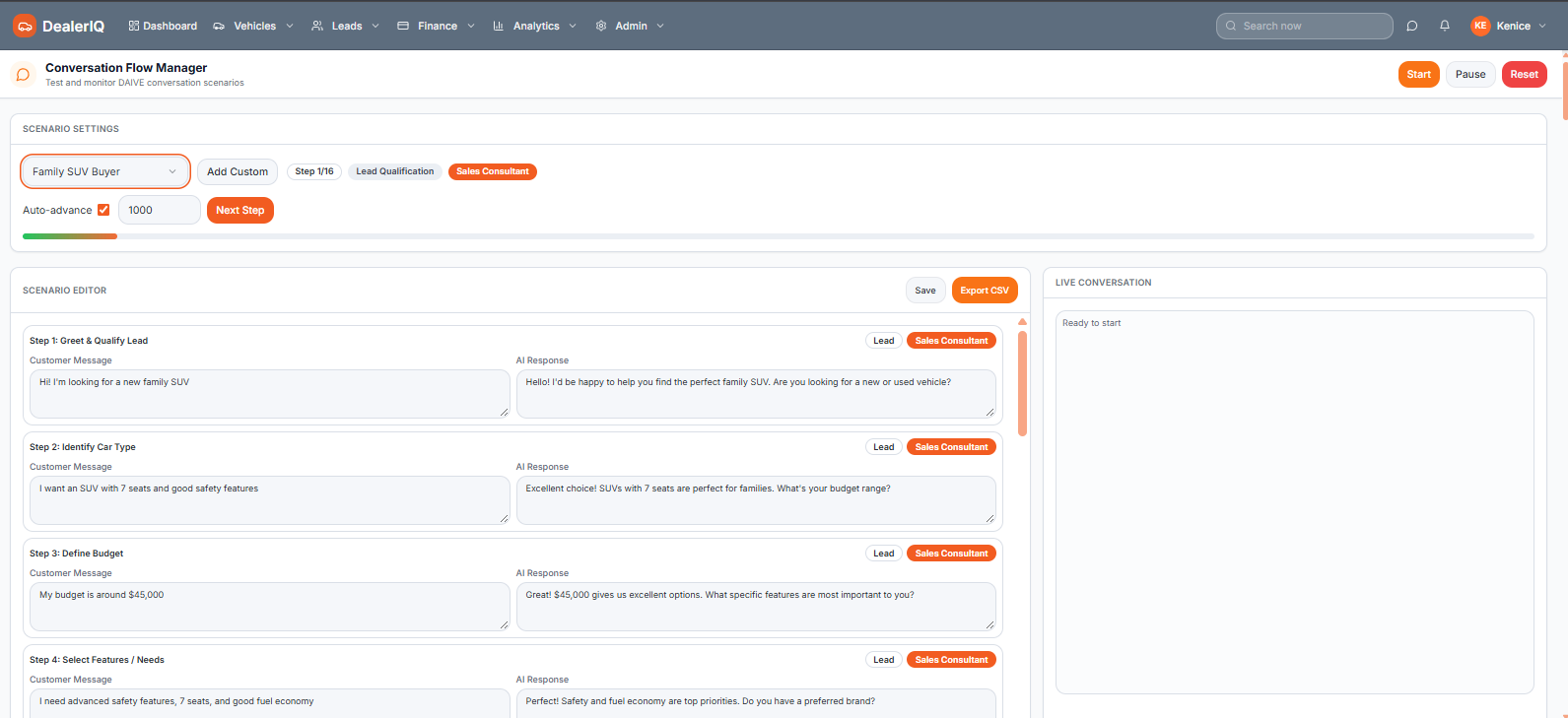
Task: Click the Admin gear icon
Action: pos(601,26)
